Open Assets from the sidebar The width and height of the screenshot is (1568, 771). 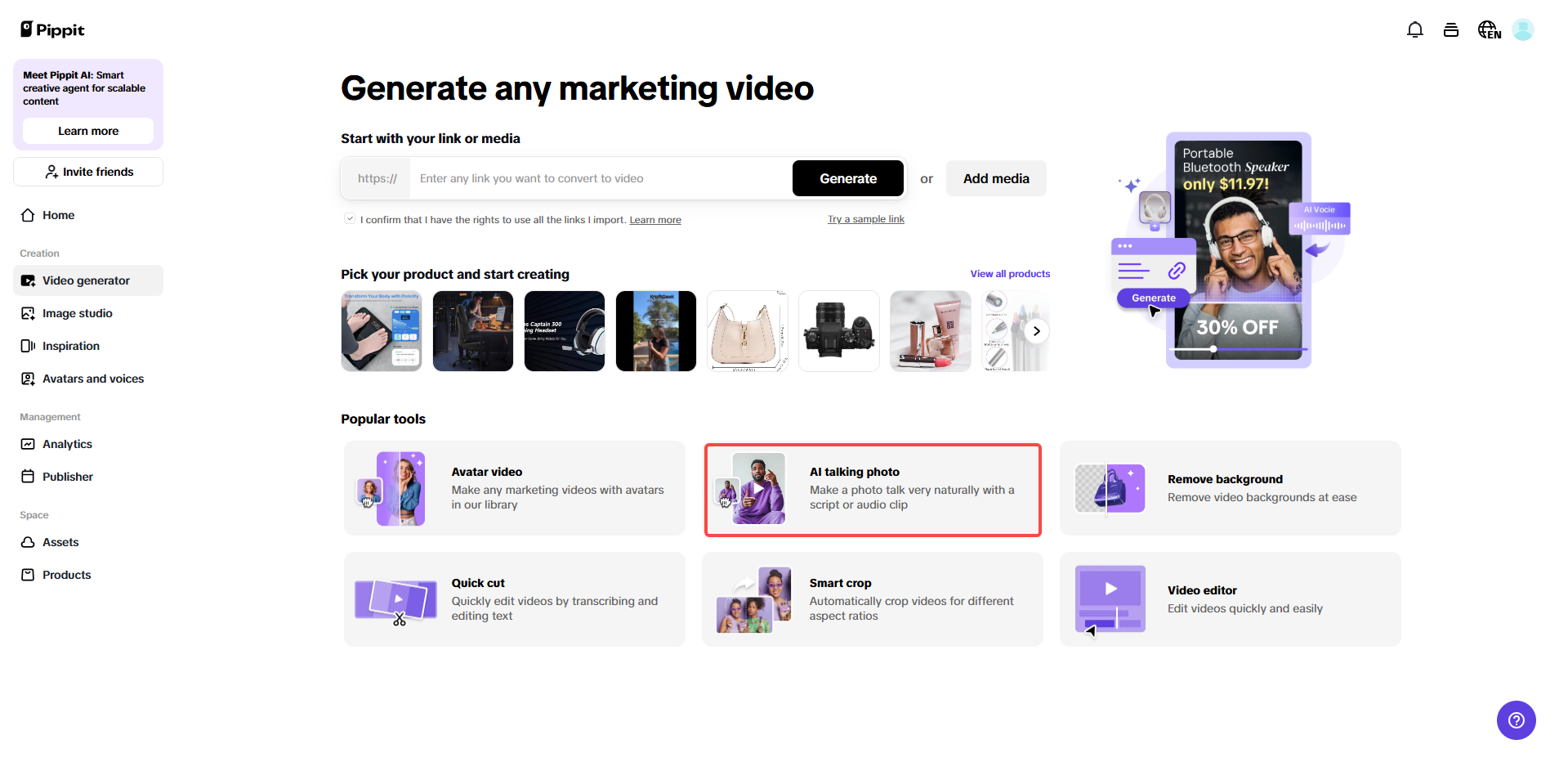click(88, 542)
